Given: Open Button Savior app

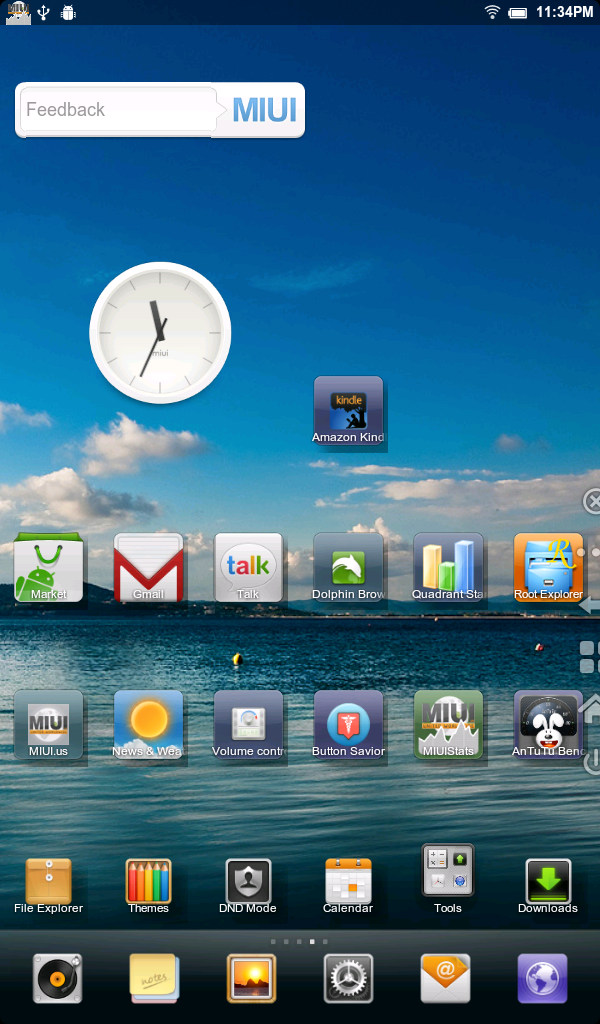Looking at the screenshot, I should pos(348,725).
